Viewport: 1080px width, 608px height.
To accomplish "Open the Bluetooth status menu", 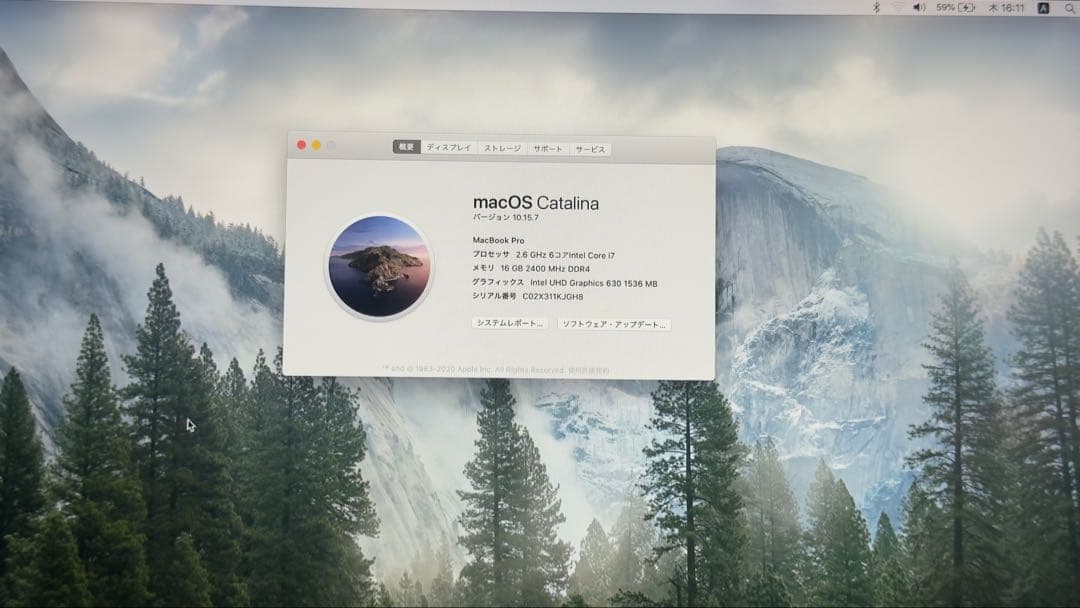I will point(877,7).
